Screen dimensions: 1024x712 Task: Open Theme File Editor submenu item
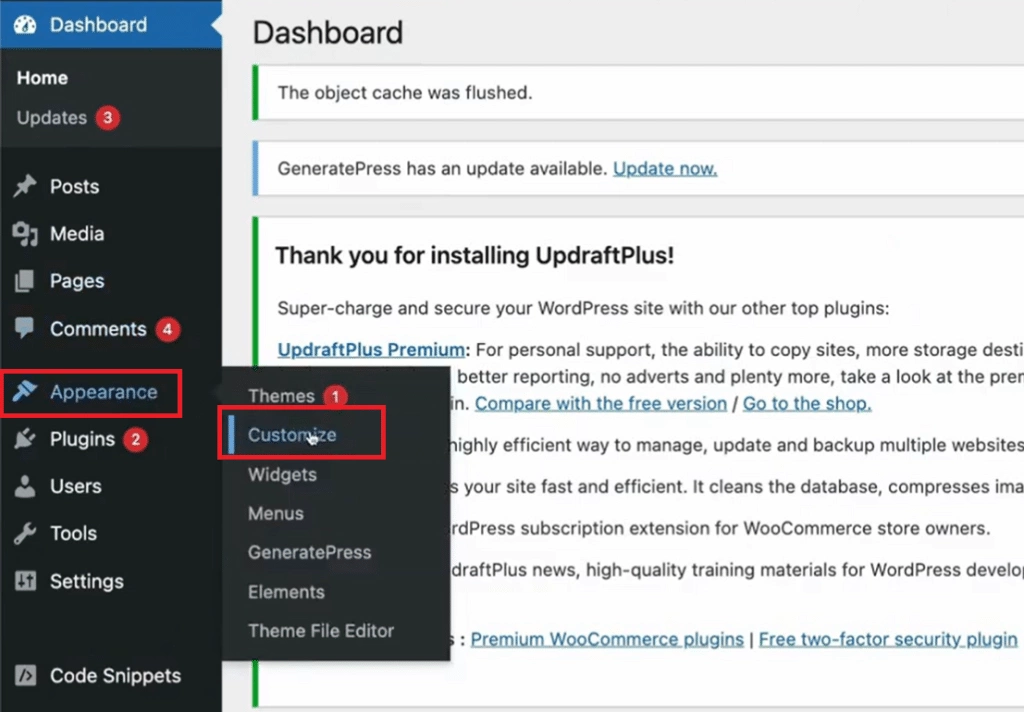[x=321, y=631]
